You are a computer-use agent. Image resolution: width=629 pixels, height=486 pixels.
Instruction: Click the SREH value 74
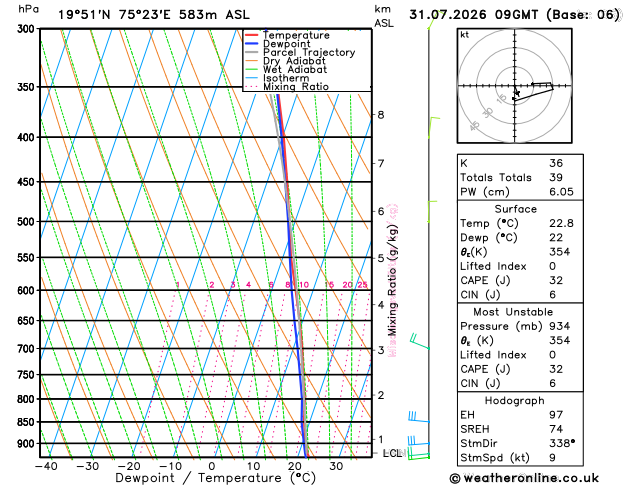coord(556,429)
